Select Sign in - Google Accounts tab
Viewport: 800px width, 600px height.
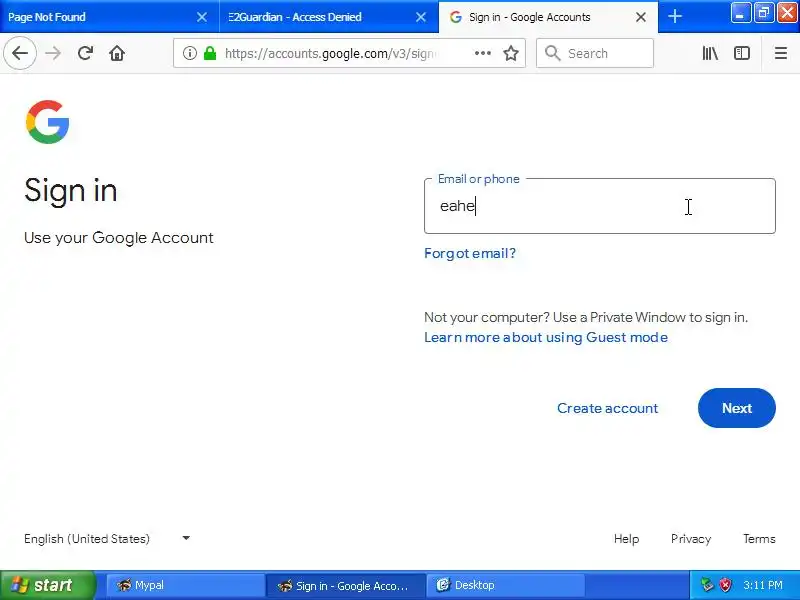tap(548, 17)
